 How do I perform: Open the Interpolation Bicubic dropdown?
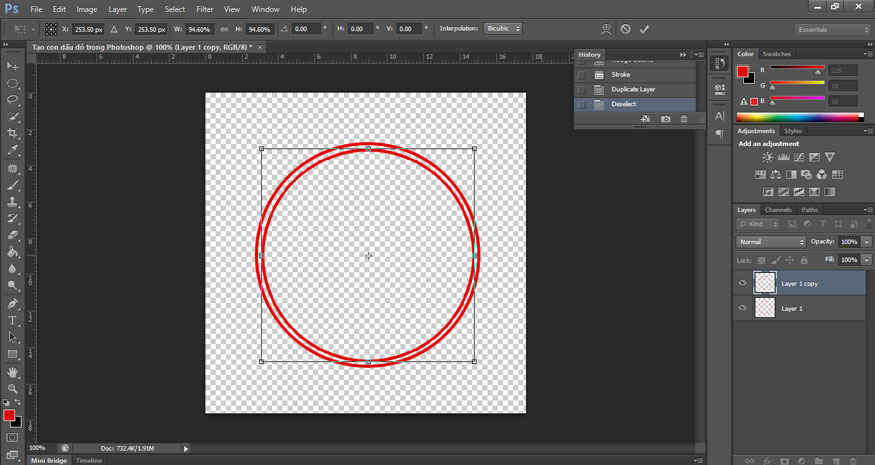(503, 28)
